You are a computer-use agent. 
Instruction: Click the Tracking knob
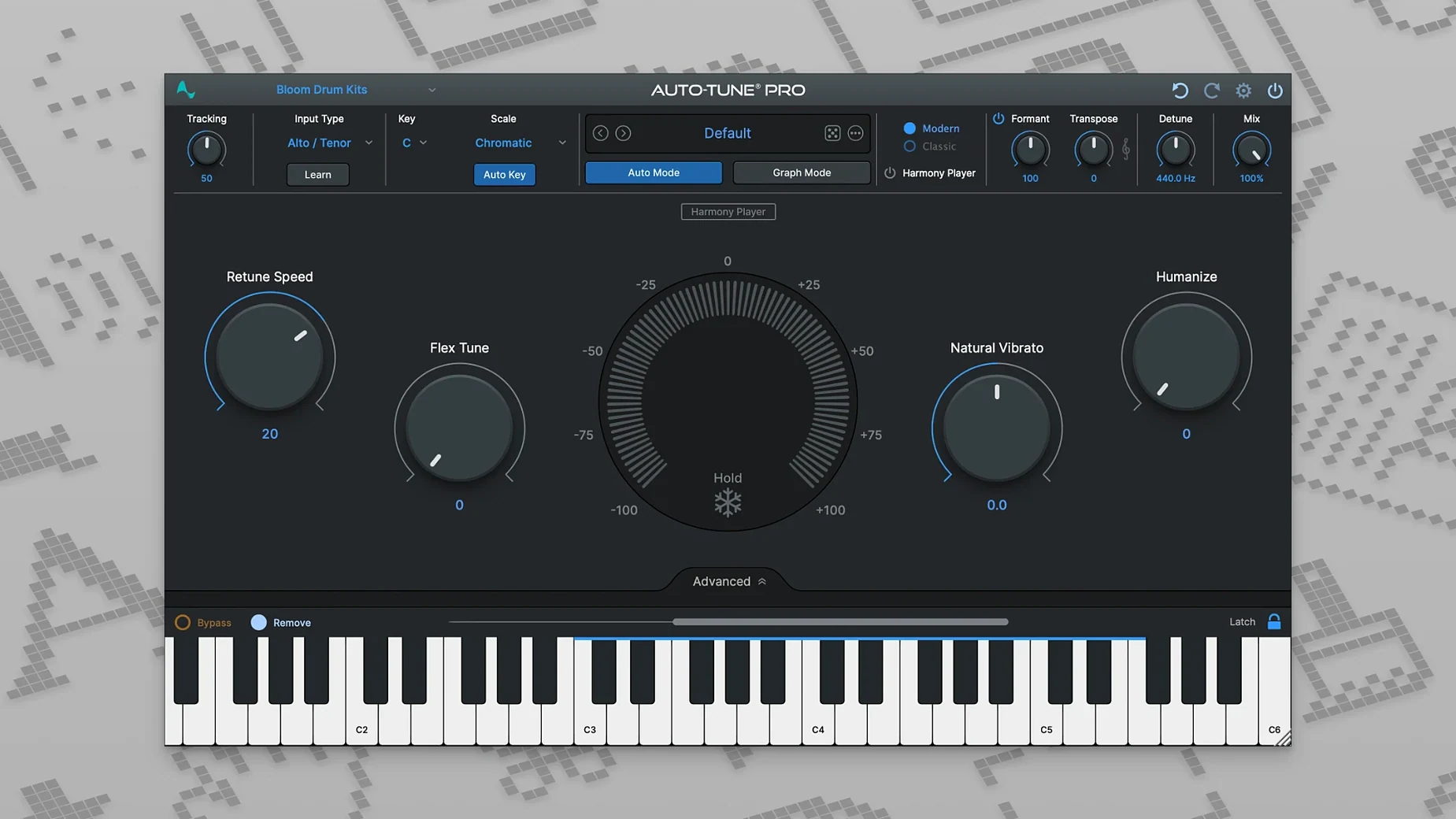pyautogui.click(x=206, y=150)
